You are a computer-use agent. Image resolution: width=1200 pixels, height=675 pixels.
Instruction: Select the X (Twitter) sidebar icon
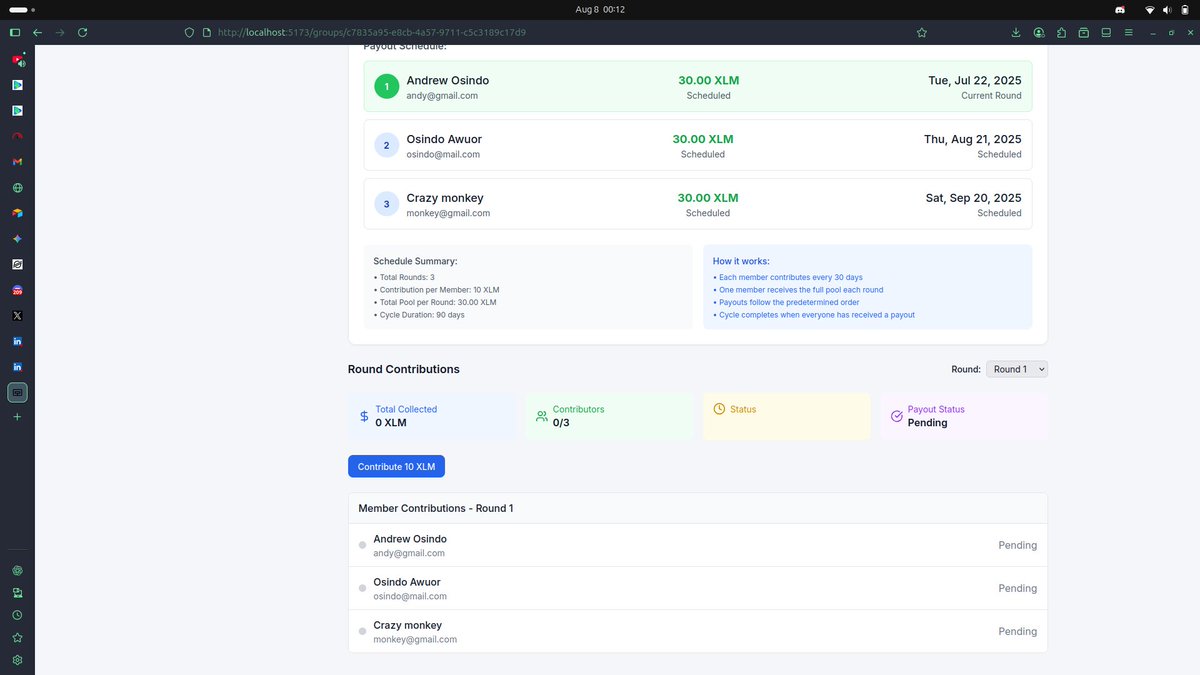coord(16,315)
